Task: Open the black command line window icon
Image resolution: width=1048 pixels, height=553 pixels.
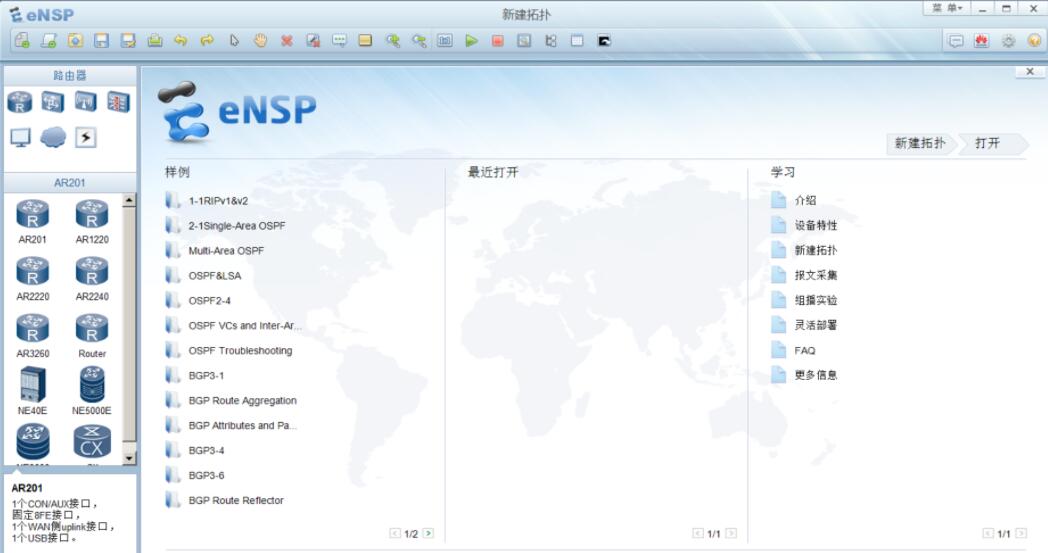Action: 604,41
